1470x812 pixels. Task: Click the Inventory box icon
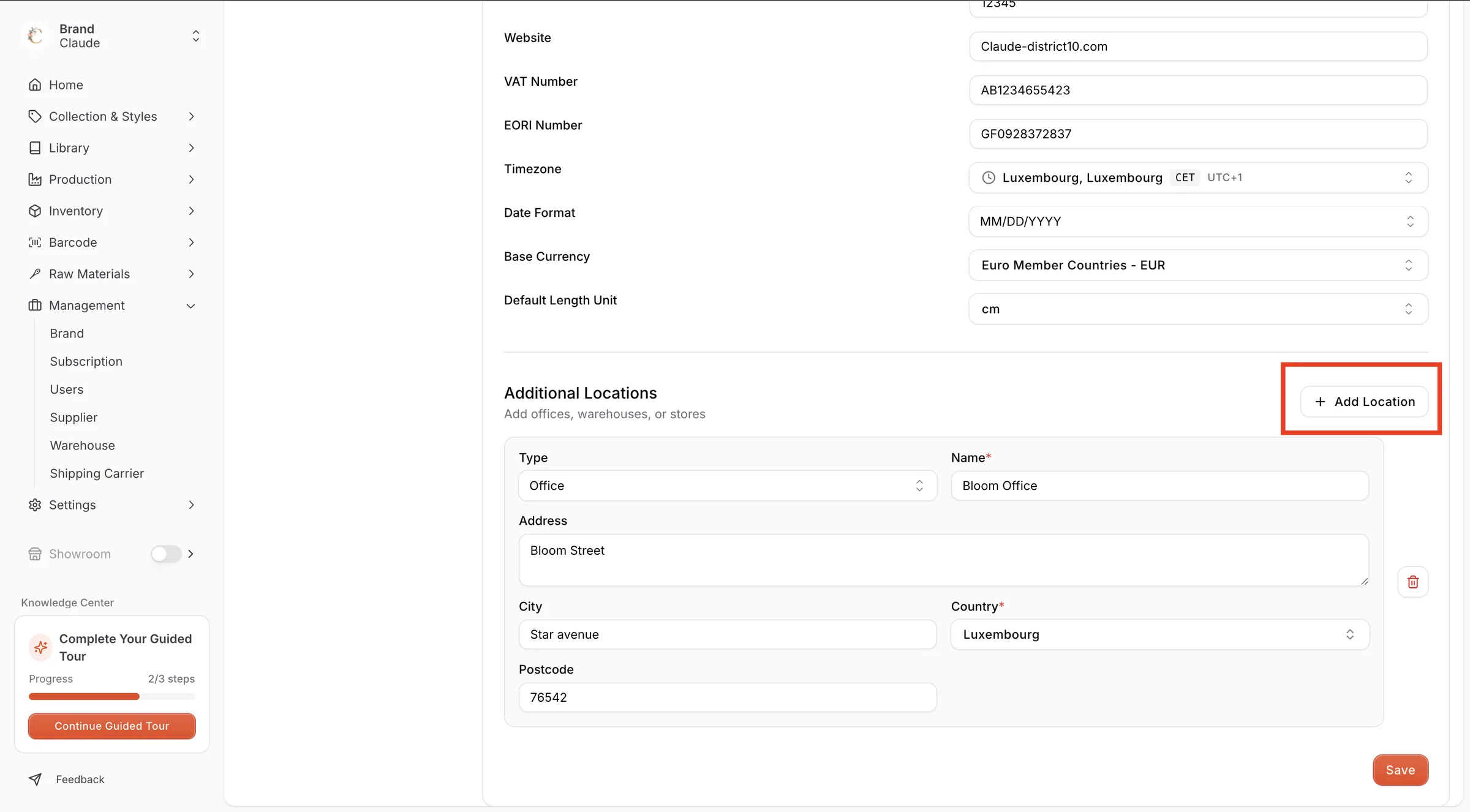coord(35,211)
